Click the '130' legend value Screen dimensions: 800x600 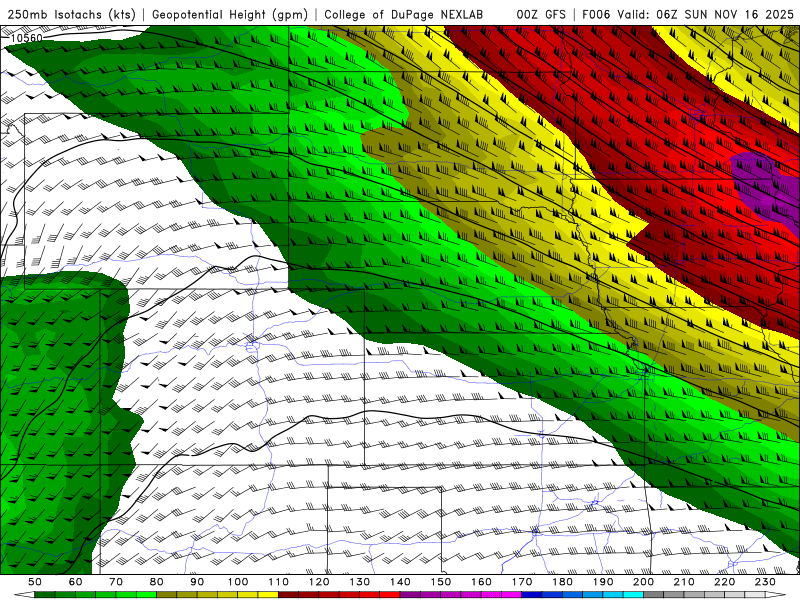(x=360, y=582)
